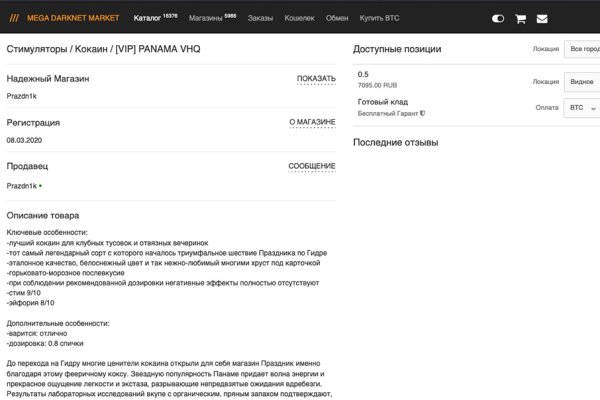The image size is (600, 400).
Task: Open the envelope messages icon
Action: (x=542, y=18)
